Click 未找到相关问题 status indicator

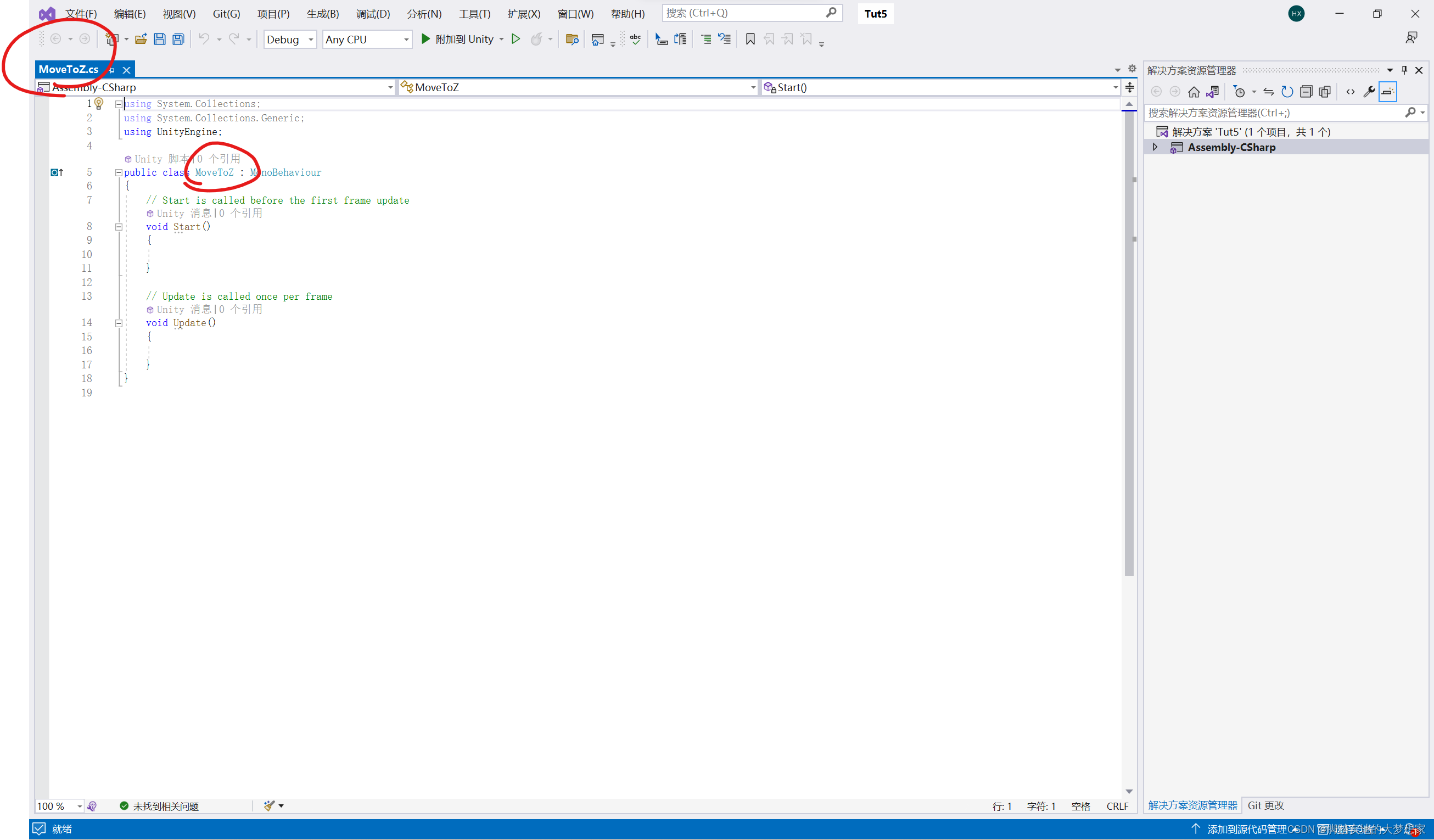coord(159,806)
